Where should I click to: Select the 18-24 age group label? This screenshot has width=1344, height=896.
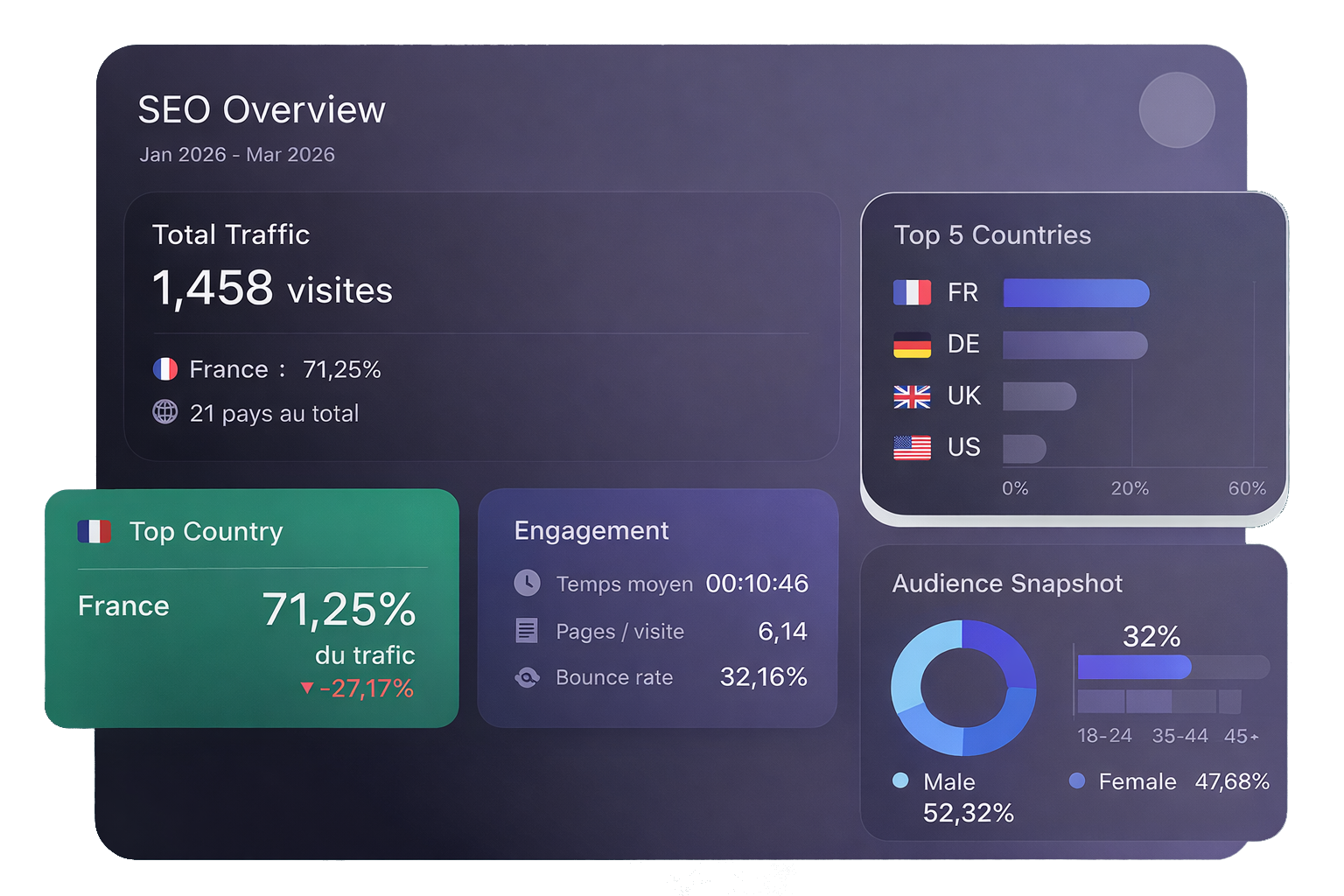point(1104,736)
